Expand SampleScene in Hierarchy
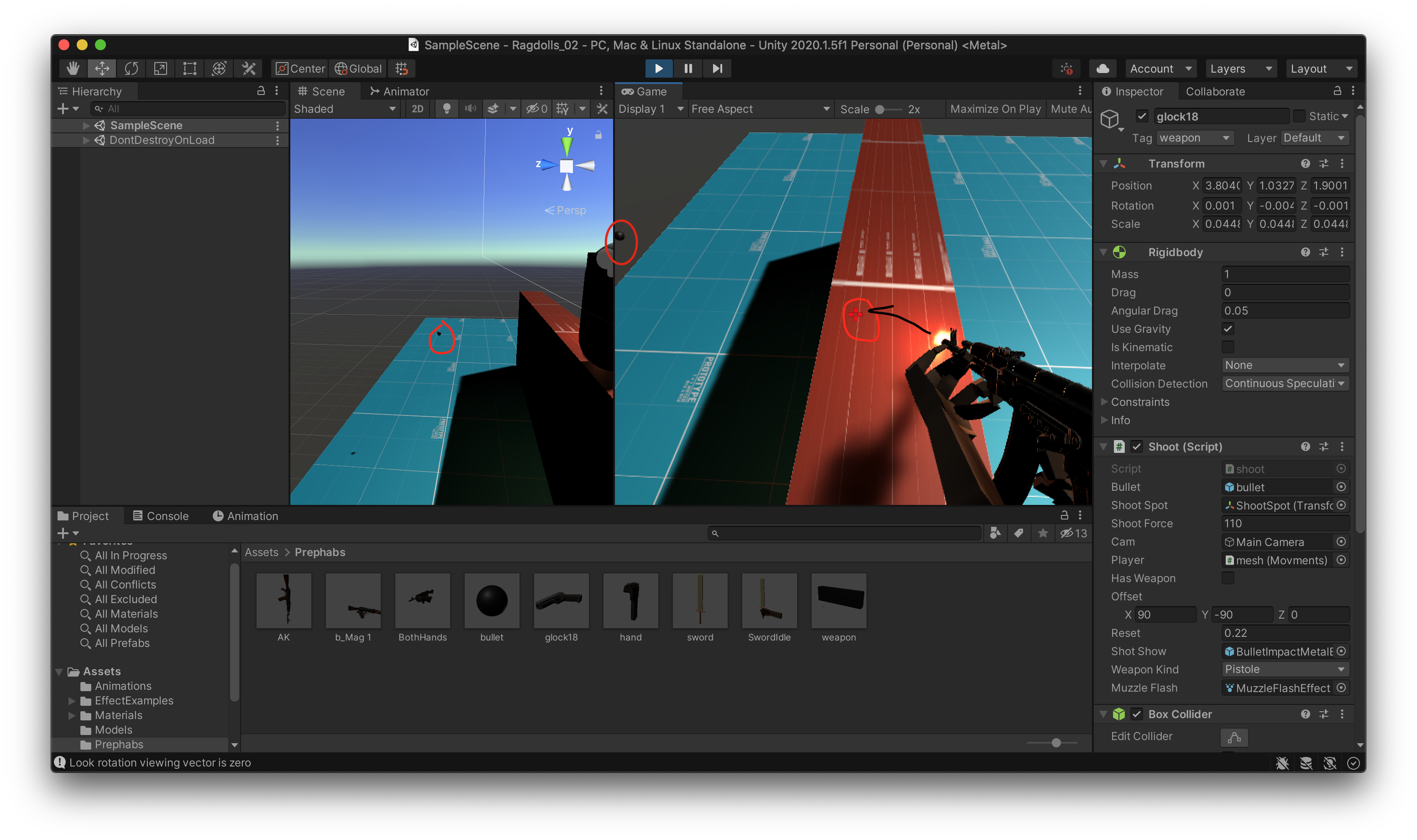The height and width of the screenshot is (840, 1417). point(86,125)
